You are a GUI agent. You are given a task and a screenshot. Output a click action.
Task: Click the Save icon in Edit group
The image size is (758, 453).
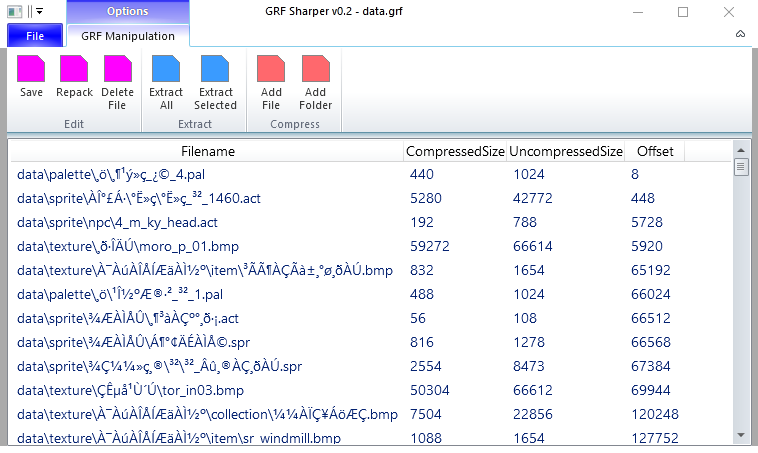coord(31,69)
